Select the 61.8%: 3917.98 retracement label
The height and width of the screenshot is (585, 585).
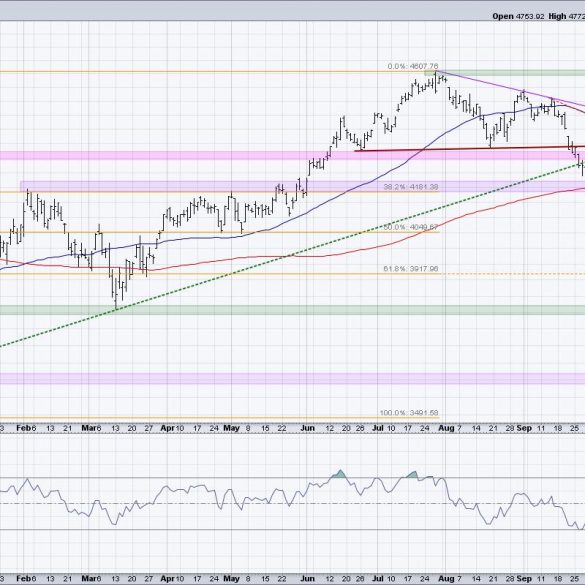pos(411,269)
